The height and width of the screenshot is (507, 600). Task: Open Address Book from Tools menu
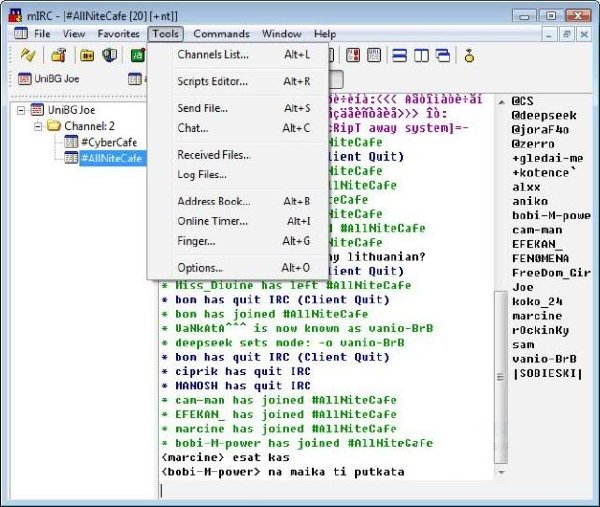point(238,202)
